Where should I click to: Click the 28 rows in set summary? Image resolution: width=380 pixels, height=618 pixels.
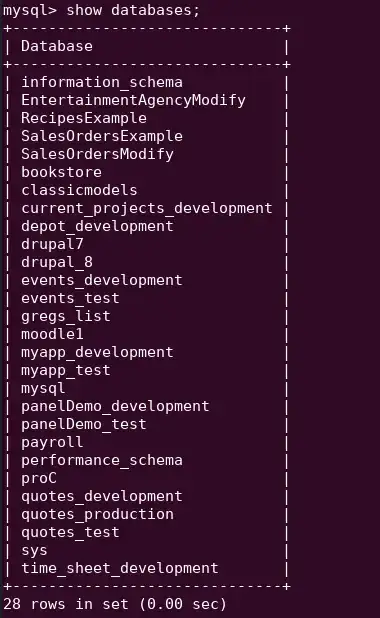(x=115, y=604)
